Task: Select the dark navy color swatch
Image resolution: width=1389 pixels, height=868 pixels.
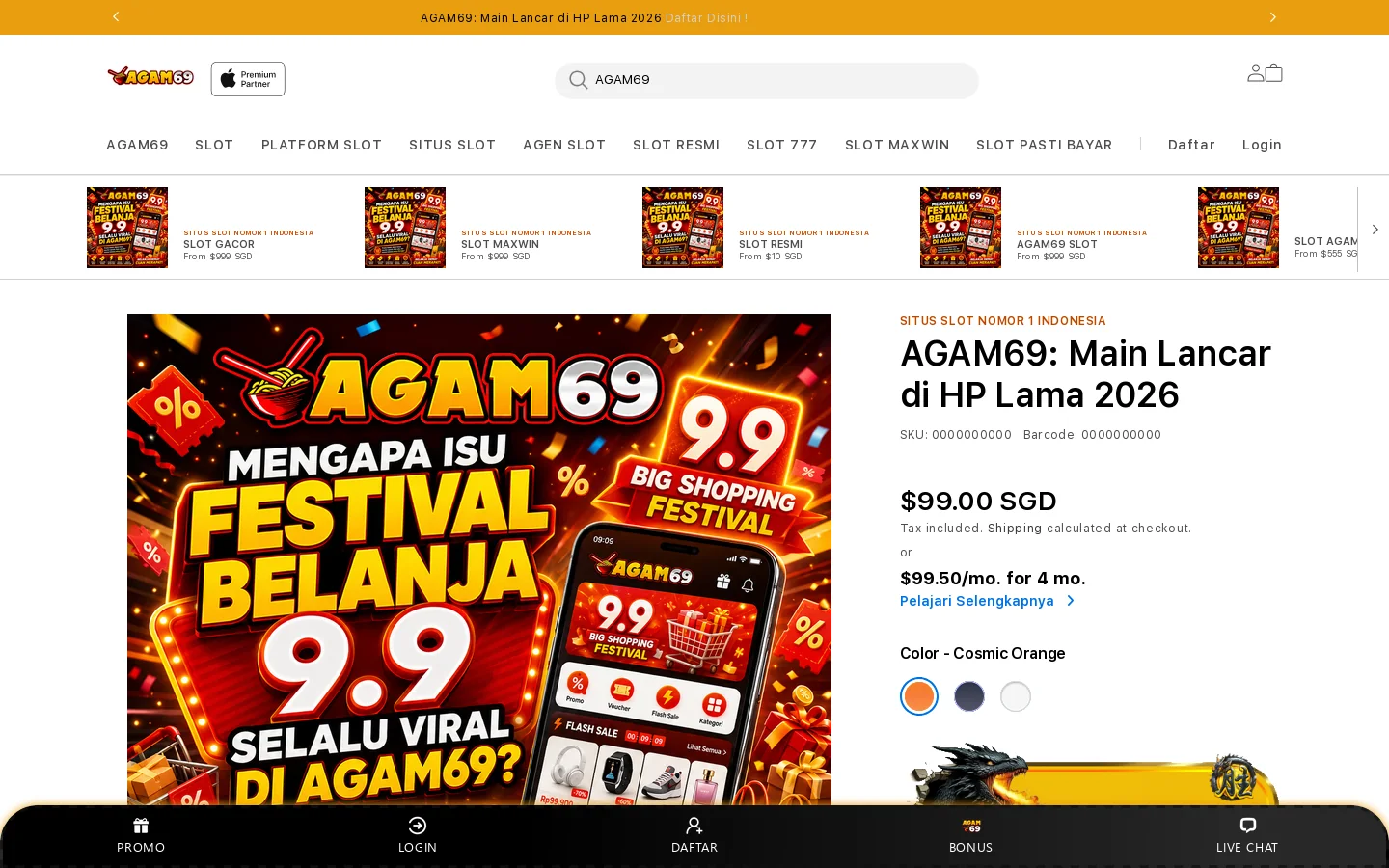Action: tap(969, 696)
